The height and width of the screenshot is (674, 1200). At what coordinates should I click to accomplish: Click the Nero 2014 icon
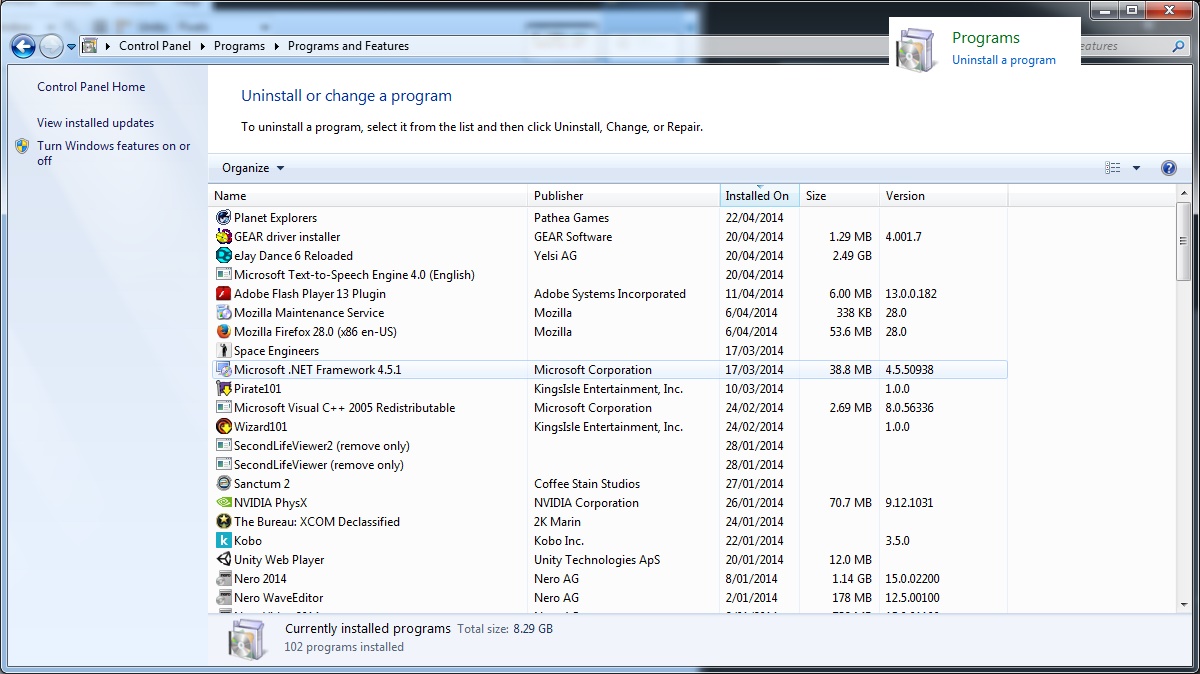pyautogui.click(x=224, y=579)
